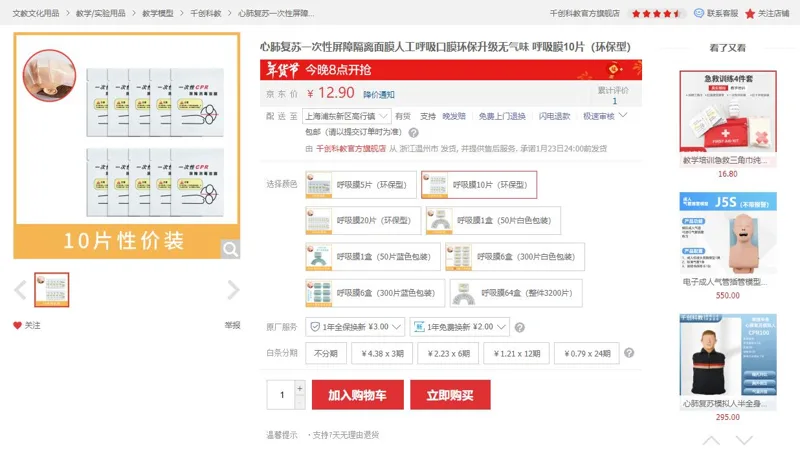The image size is (800, 451).
Task: Click the heart 关注 icon under the gallery
Action: tap(17, 325)
